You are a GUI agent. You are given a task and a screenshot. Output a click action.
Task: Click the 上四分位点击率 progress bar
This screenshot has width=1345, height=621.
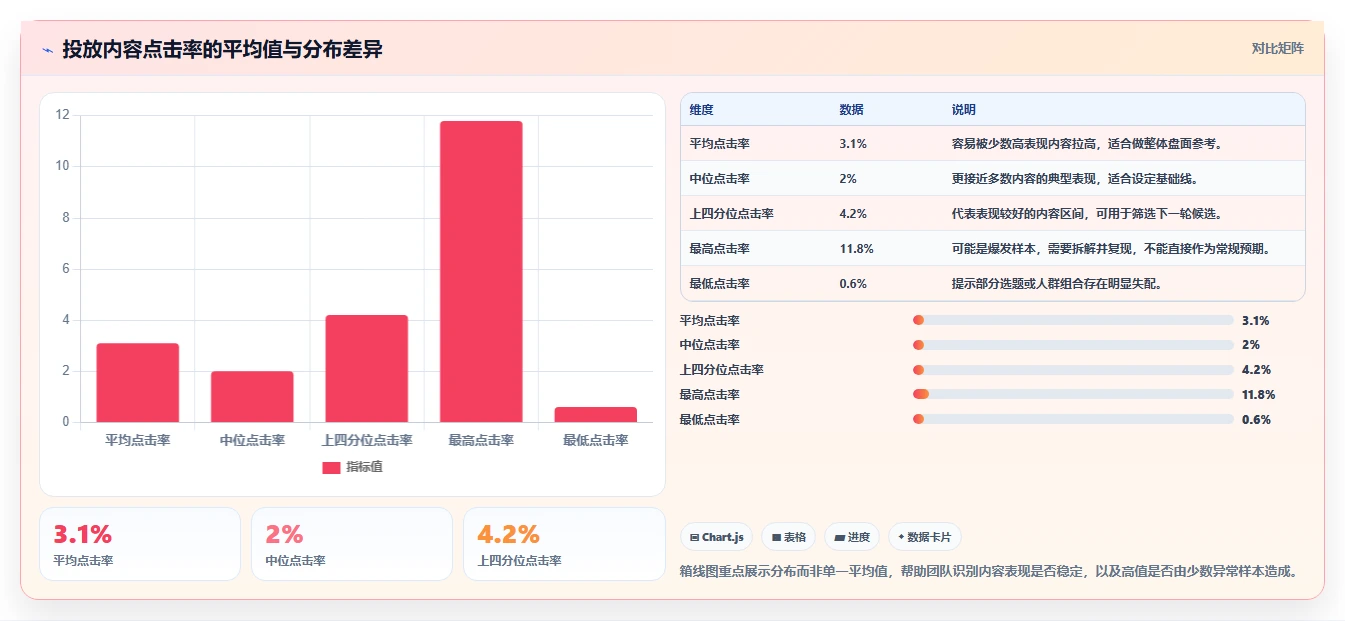click(1073, 370)
